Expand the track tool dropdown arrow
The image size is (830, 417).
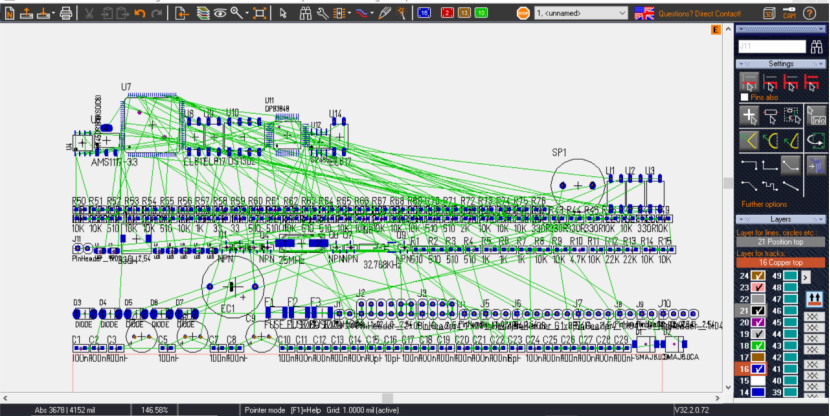[373, 13]
